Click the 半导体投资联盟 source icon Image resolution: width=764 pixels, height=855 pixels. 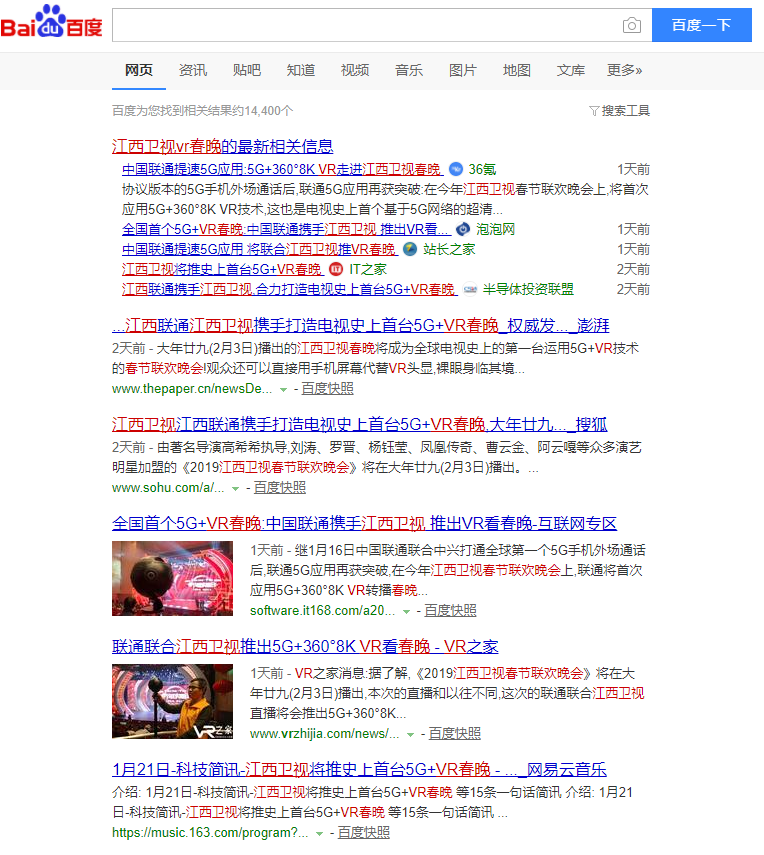click(470, 289)
